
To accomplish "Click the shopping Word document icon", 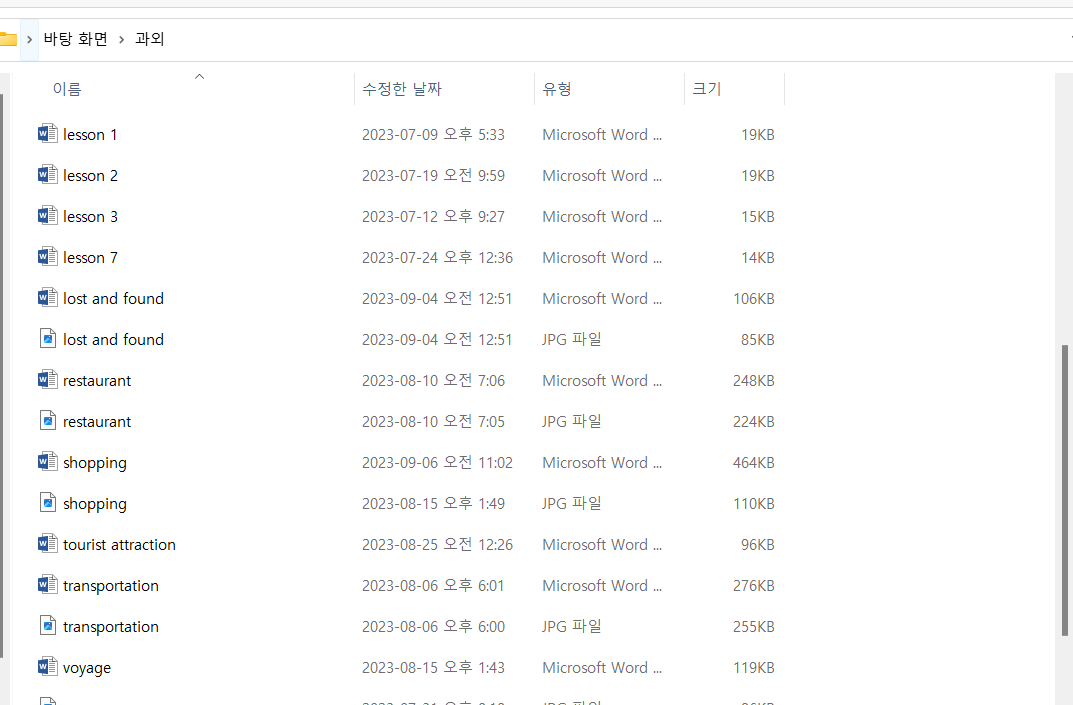I will point(47,462).
